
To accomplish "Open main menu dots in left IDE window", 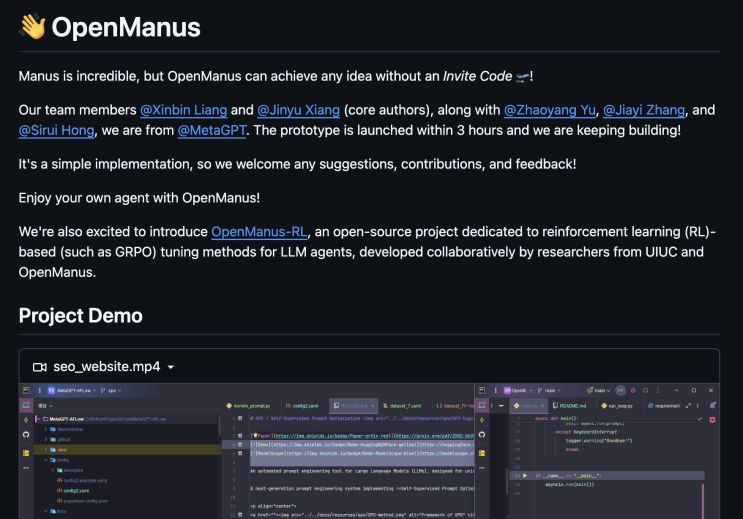I will pyautogui.click(x=39, y=391).
